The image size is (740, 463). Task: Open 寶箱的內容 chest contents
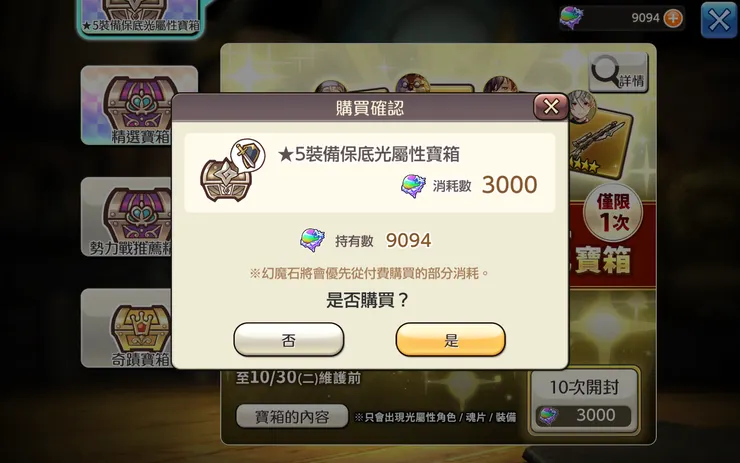click(x=292, y=416)
